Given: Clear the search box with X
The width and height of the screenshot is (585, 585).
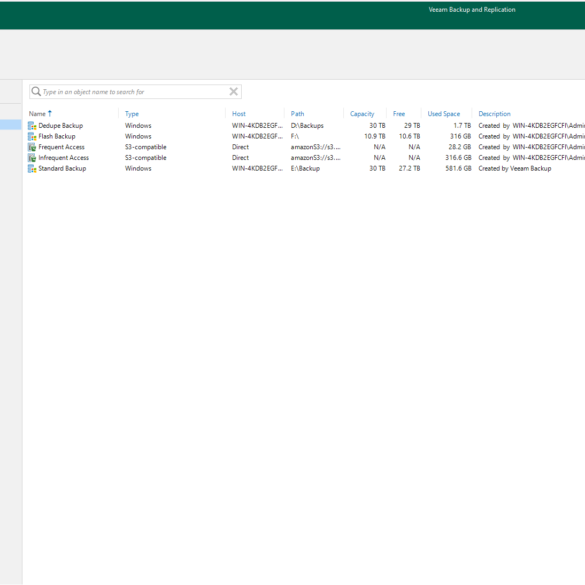Looking at the screenshot, I should (x=234, y=91).
